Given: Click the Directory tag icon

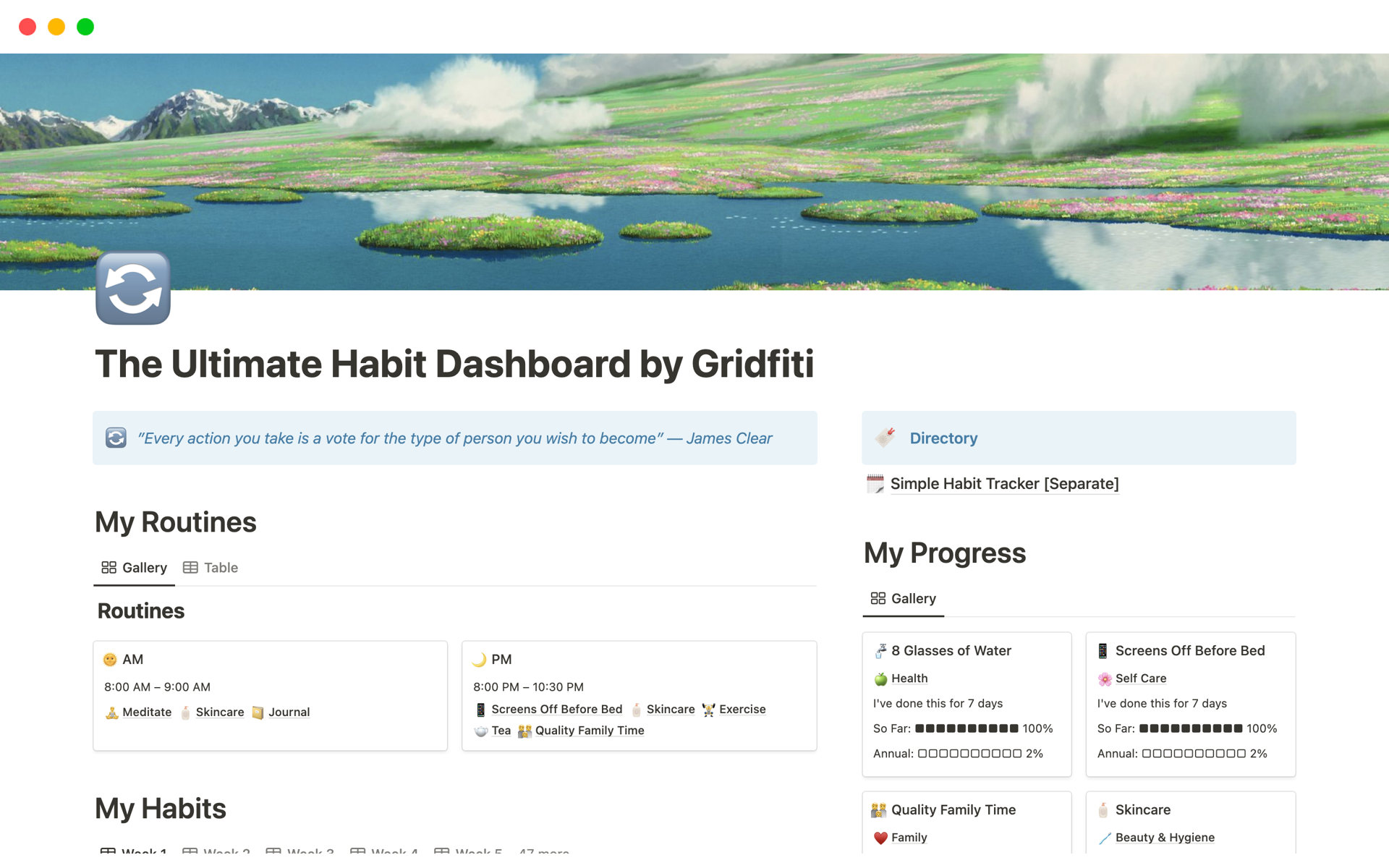Looking at the screenshot, I should coord(885,438).
